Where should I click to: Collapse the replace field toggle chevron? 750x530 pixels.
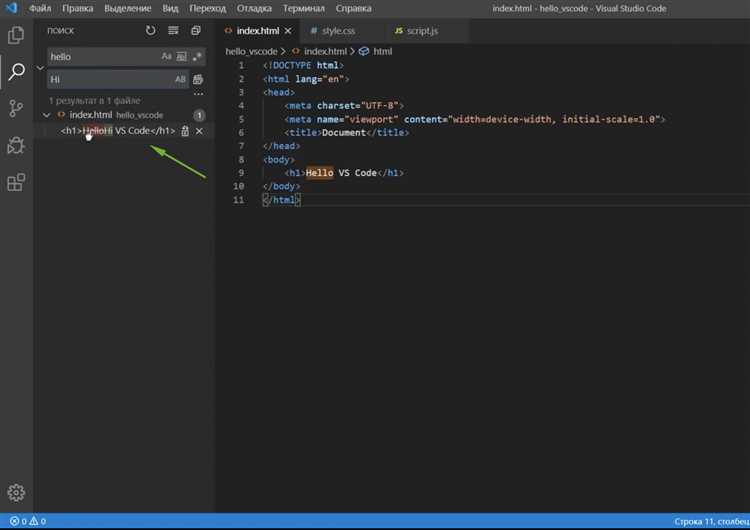coord(40,68)
